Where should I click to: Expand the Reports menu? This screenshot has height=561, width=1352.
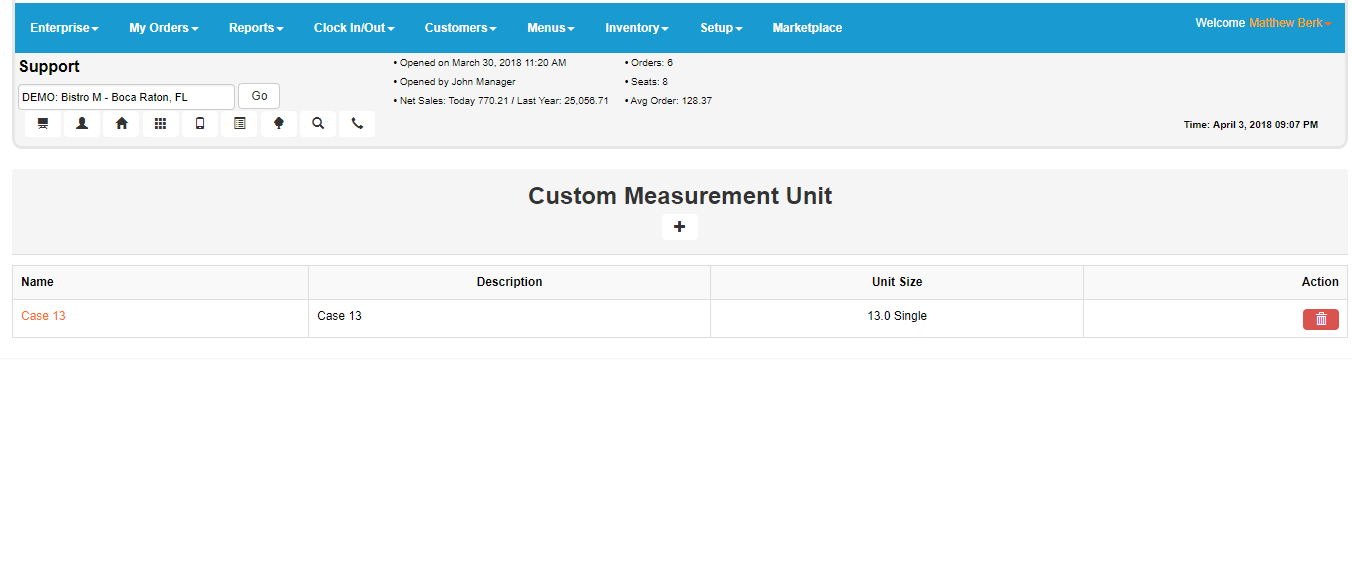pos(256,28)
